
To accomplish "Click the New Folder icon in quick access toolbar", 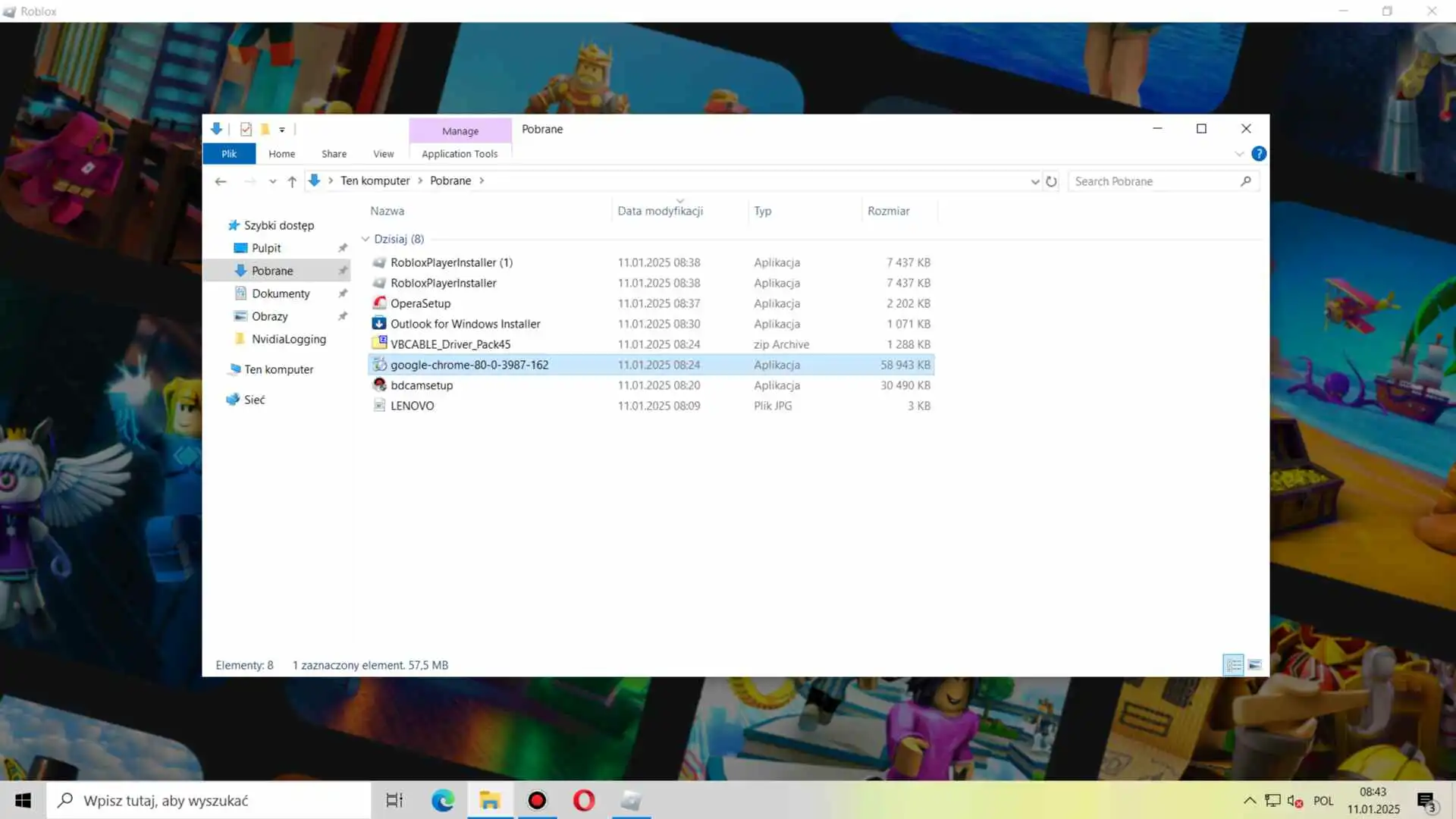I will (x=265, y=129).
